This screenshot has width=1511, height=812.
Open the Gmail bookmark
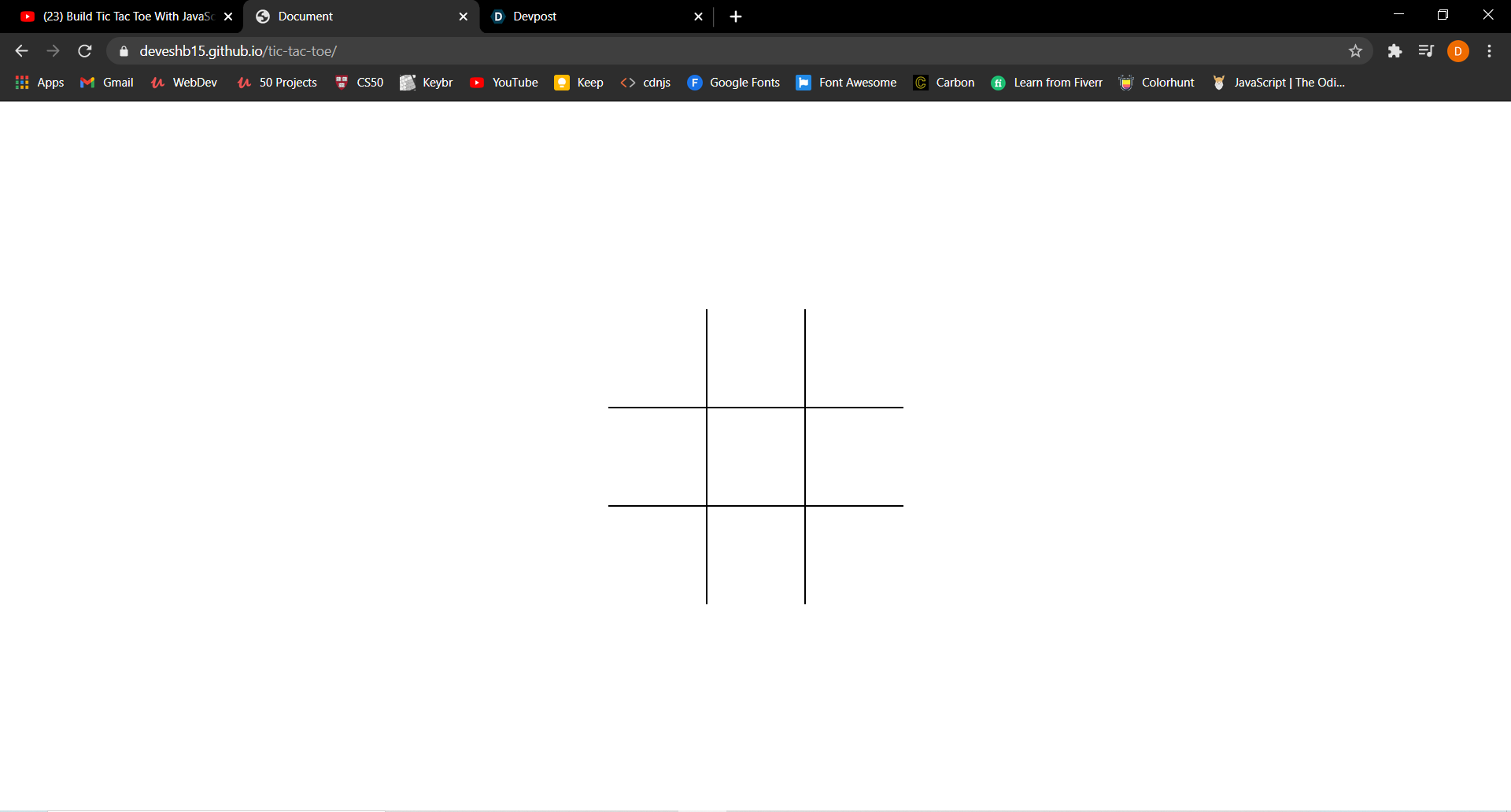pyautogui.click(x=107, y=83)
